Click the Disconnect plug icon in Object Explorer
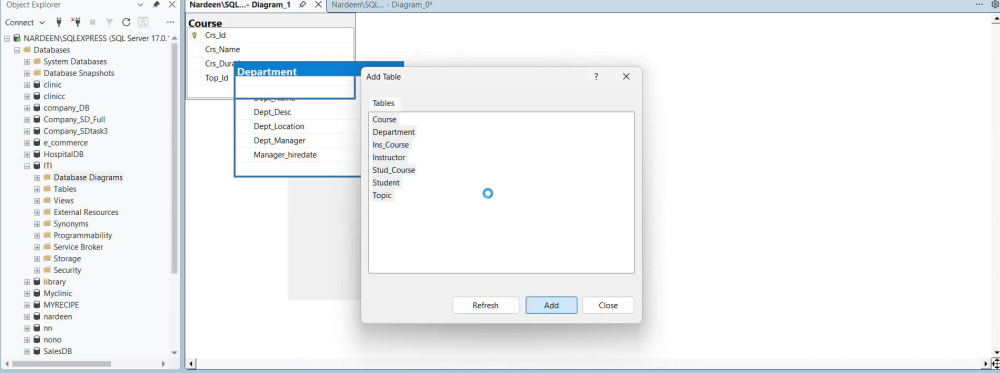This screenshot has height=373, width=1000. pyautogui.click(x=75, y=22)
